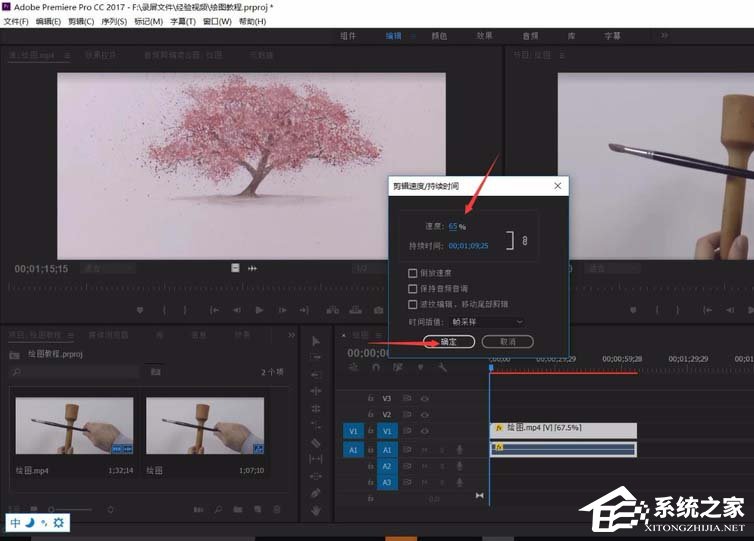This screenshot has height=541, width=754.
Task: Click the speed/duration link chain icon
Action: [525, 240]
